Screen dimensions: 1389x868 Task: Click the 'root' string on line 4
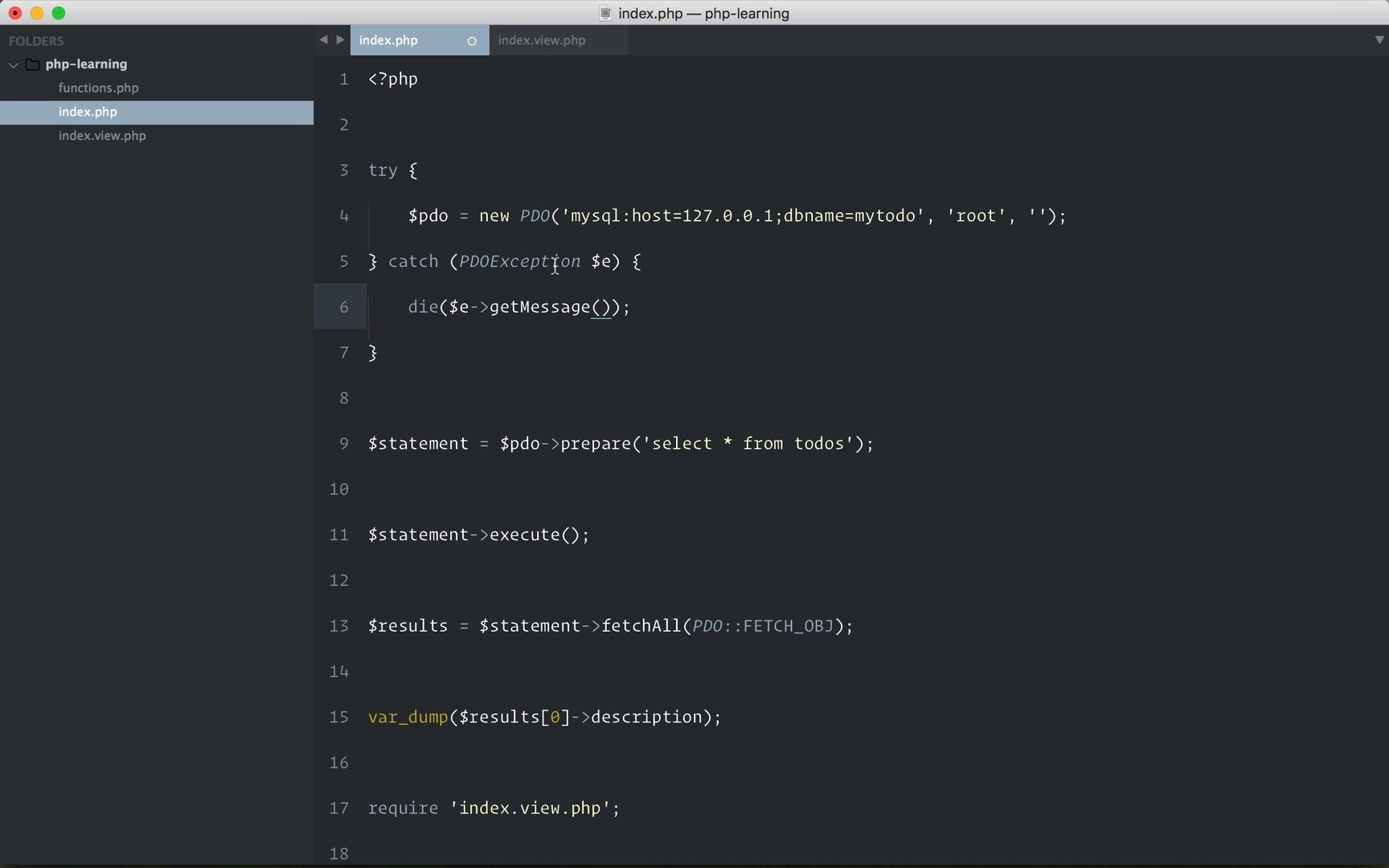[976, 215]
